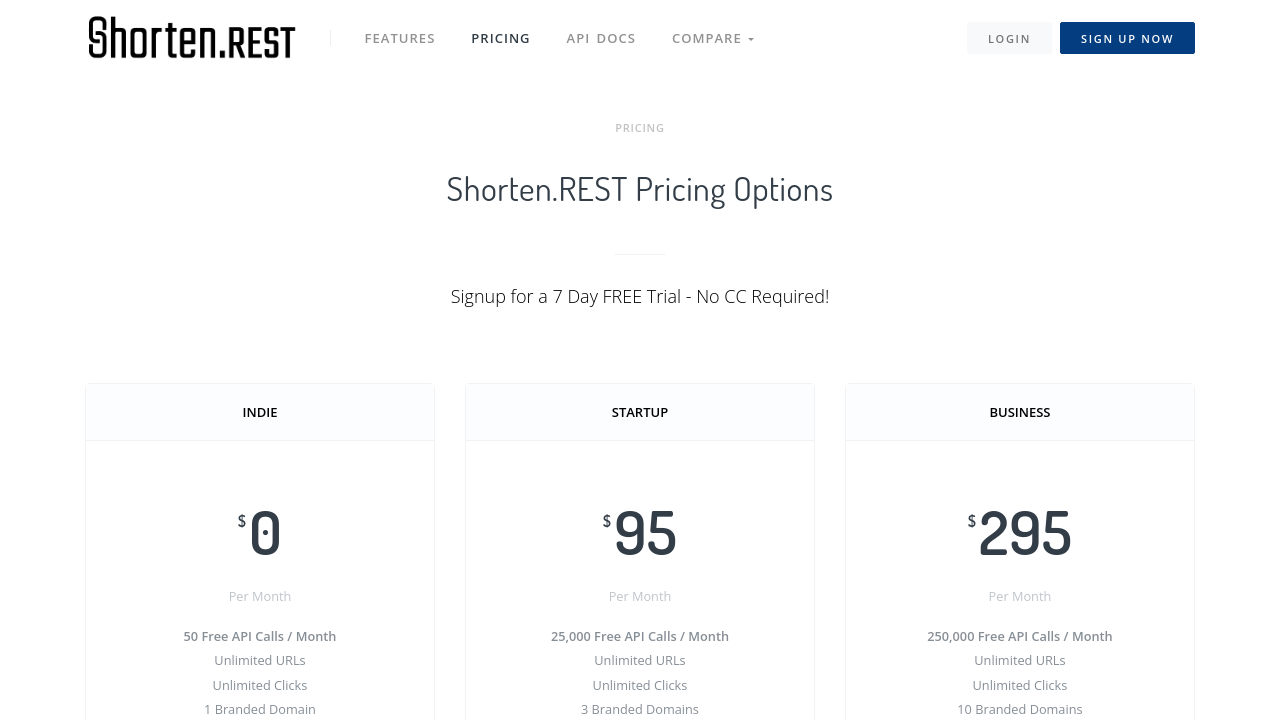
Task: Click the 250,000 Free API Calls line
Action: coord(1019,636)
